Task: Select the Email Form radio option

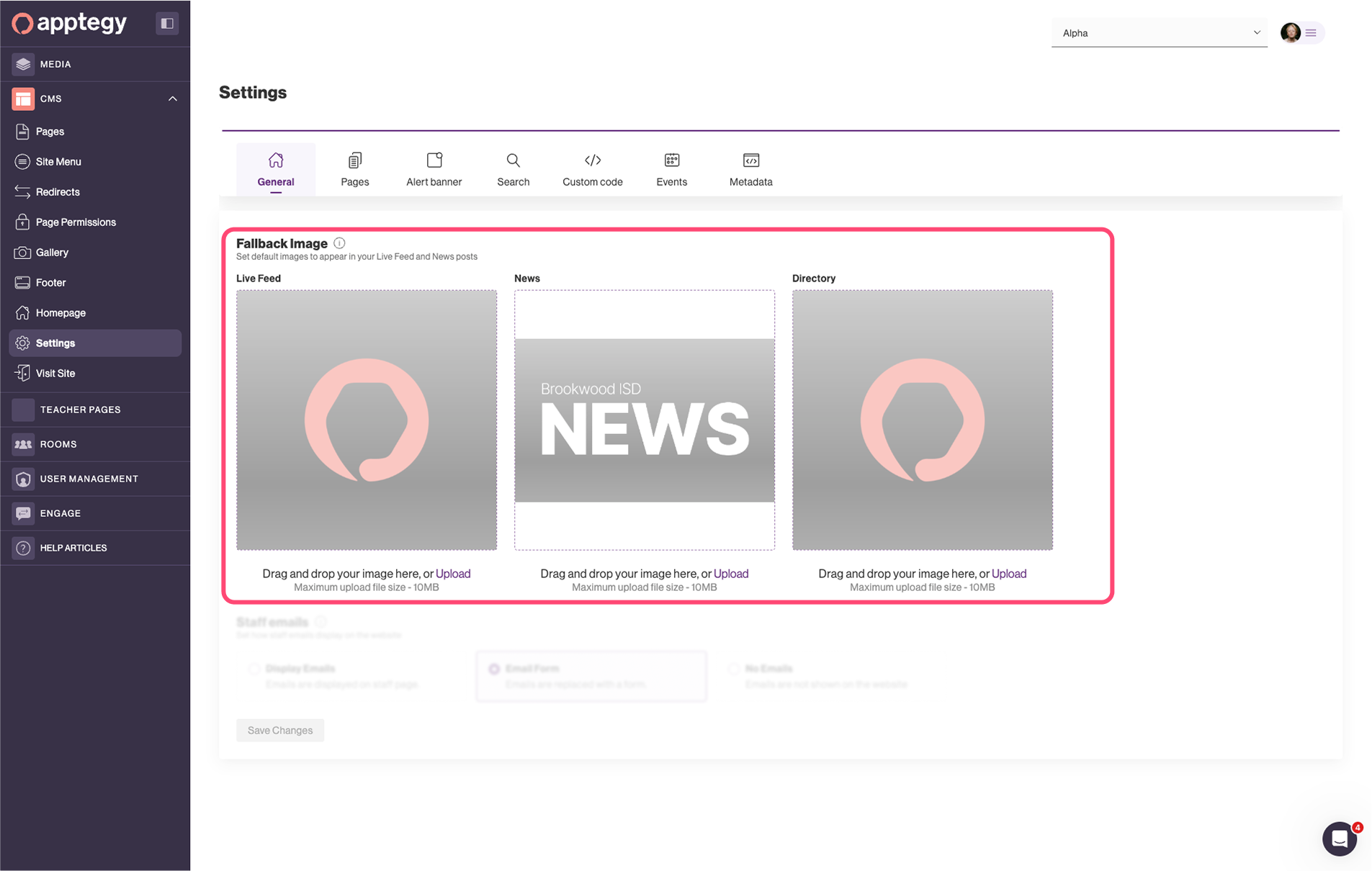Action: click(x=494, y=669)
